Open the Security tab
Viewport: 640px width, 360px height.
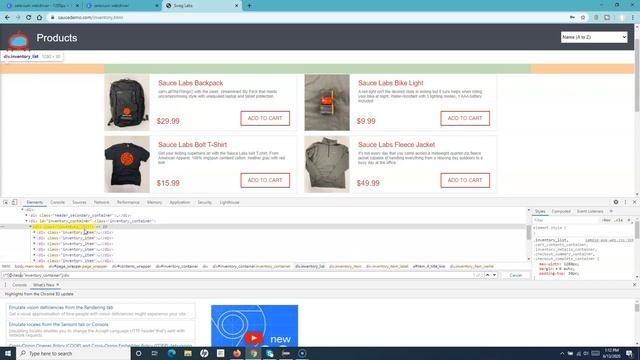204,202
